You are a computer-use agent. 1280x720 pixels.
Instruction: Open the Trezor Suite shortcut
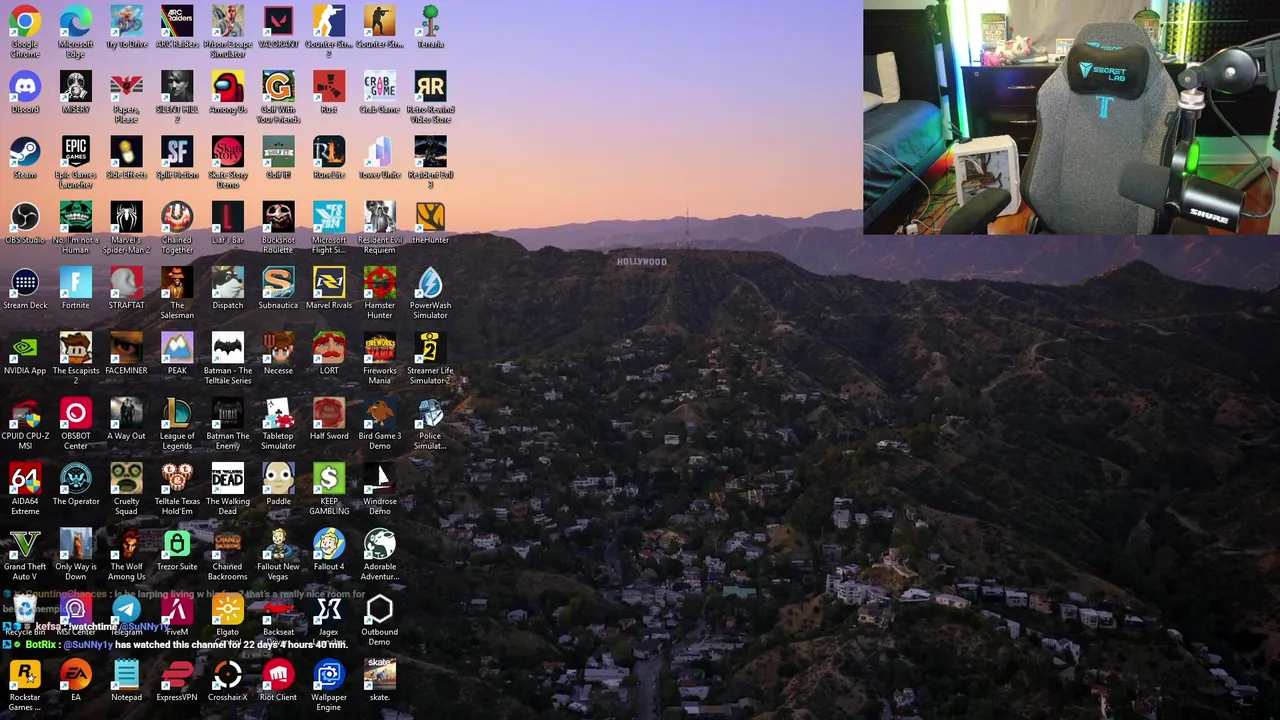pyautogui.click(x=177, y=550)
